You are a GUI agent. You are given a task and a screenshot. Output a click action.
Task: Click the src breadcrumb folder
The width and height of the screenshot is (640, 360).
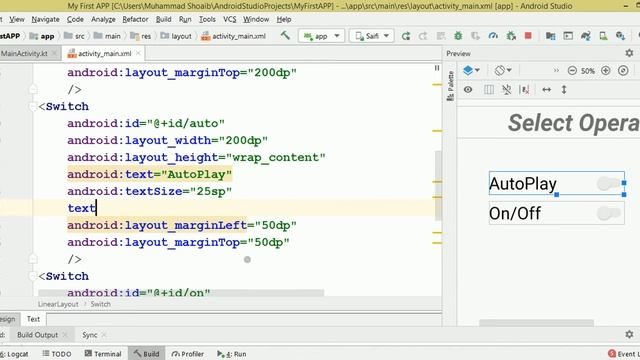[75, 36]
